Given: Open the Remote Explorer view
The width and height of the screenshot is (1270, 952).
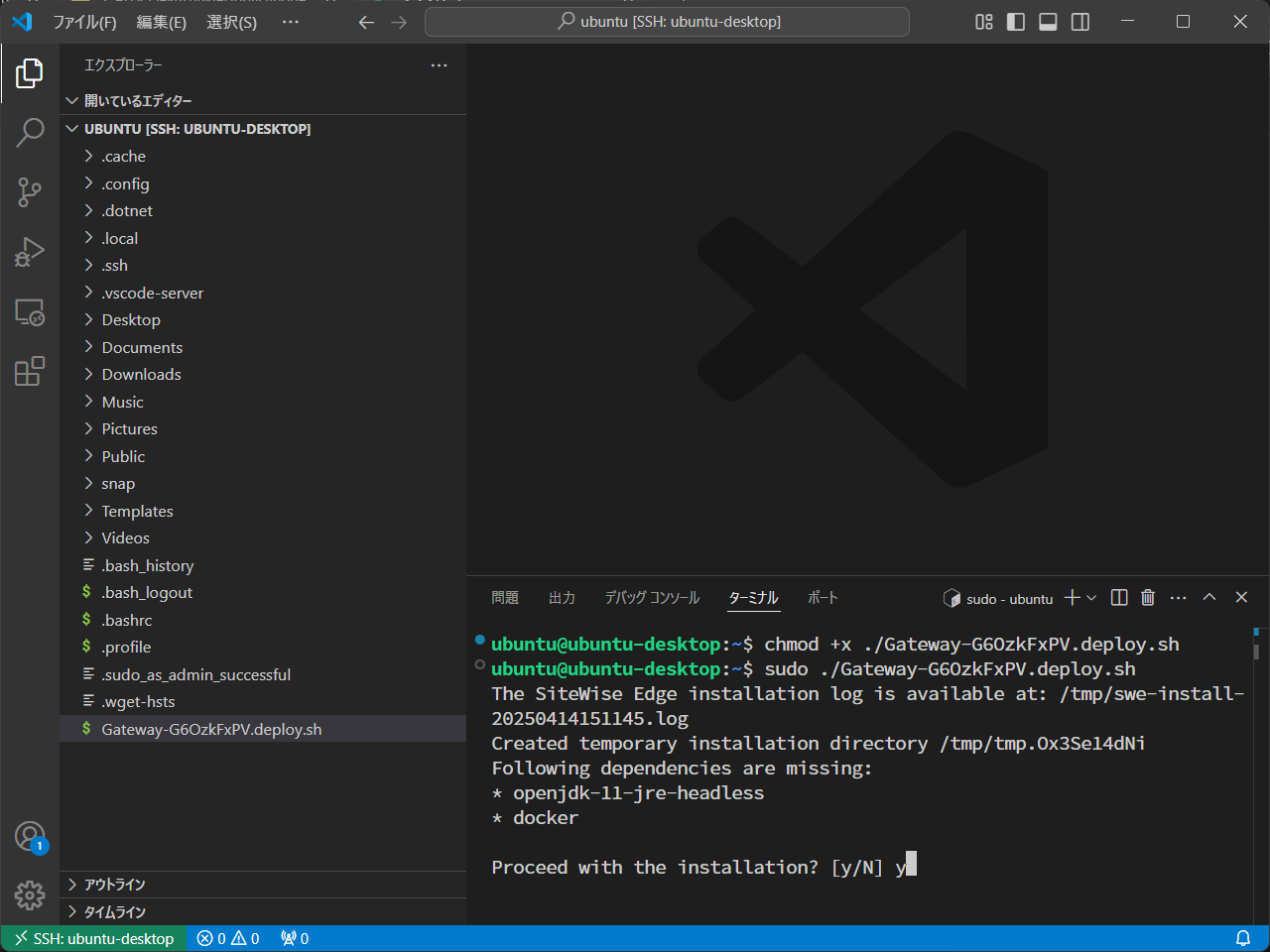Looking at the screenshot, I should (x=30, y=312).
